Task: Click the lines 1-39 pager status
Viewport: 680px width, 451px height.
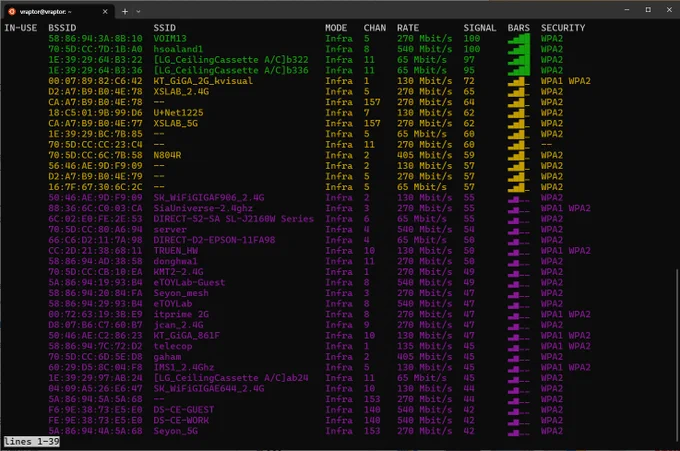Action: tap(32, 442)
